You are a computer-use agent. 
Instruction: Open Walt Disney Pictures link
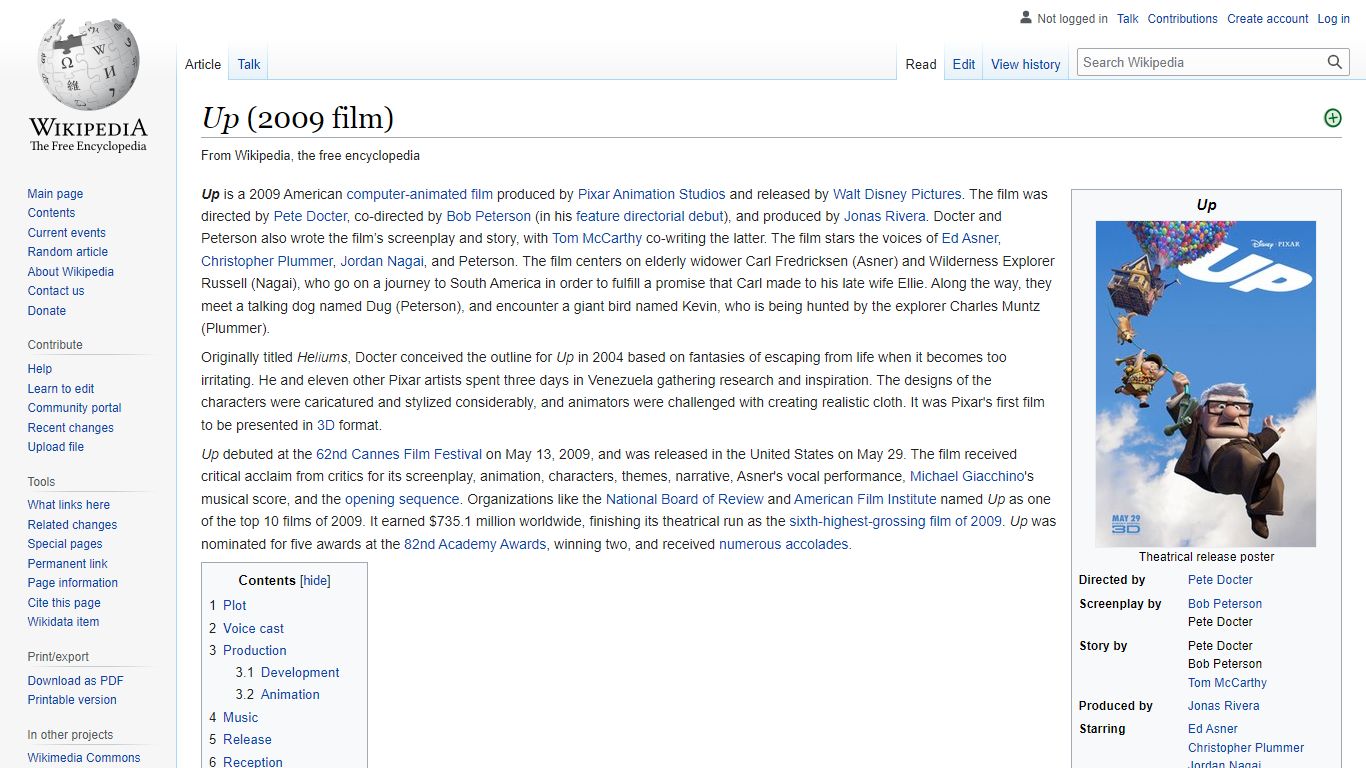[x=897, y=194]
